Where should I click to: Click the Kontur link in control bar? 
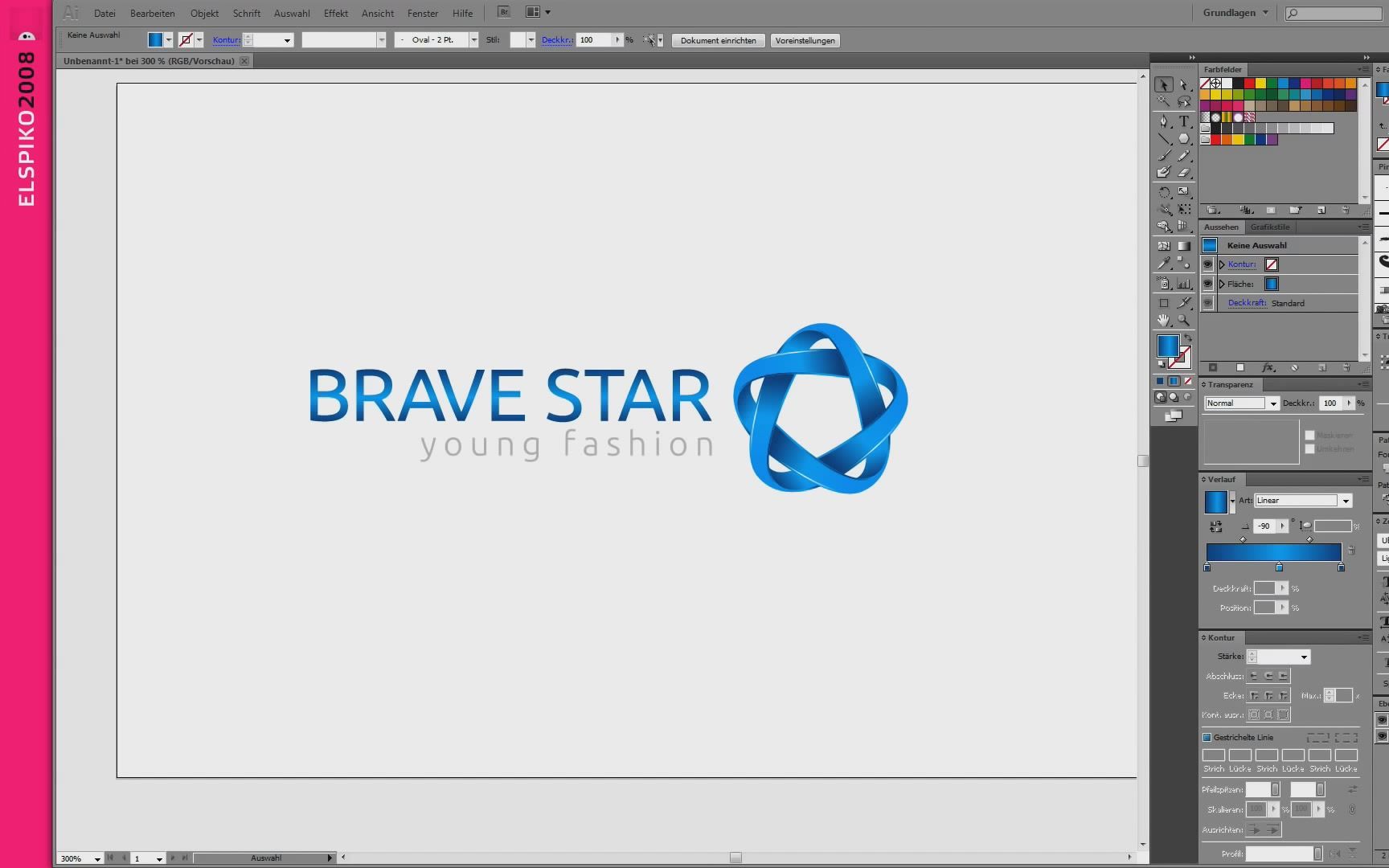coord(227,39)
